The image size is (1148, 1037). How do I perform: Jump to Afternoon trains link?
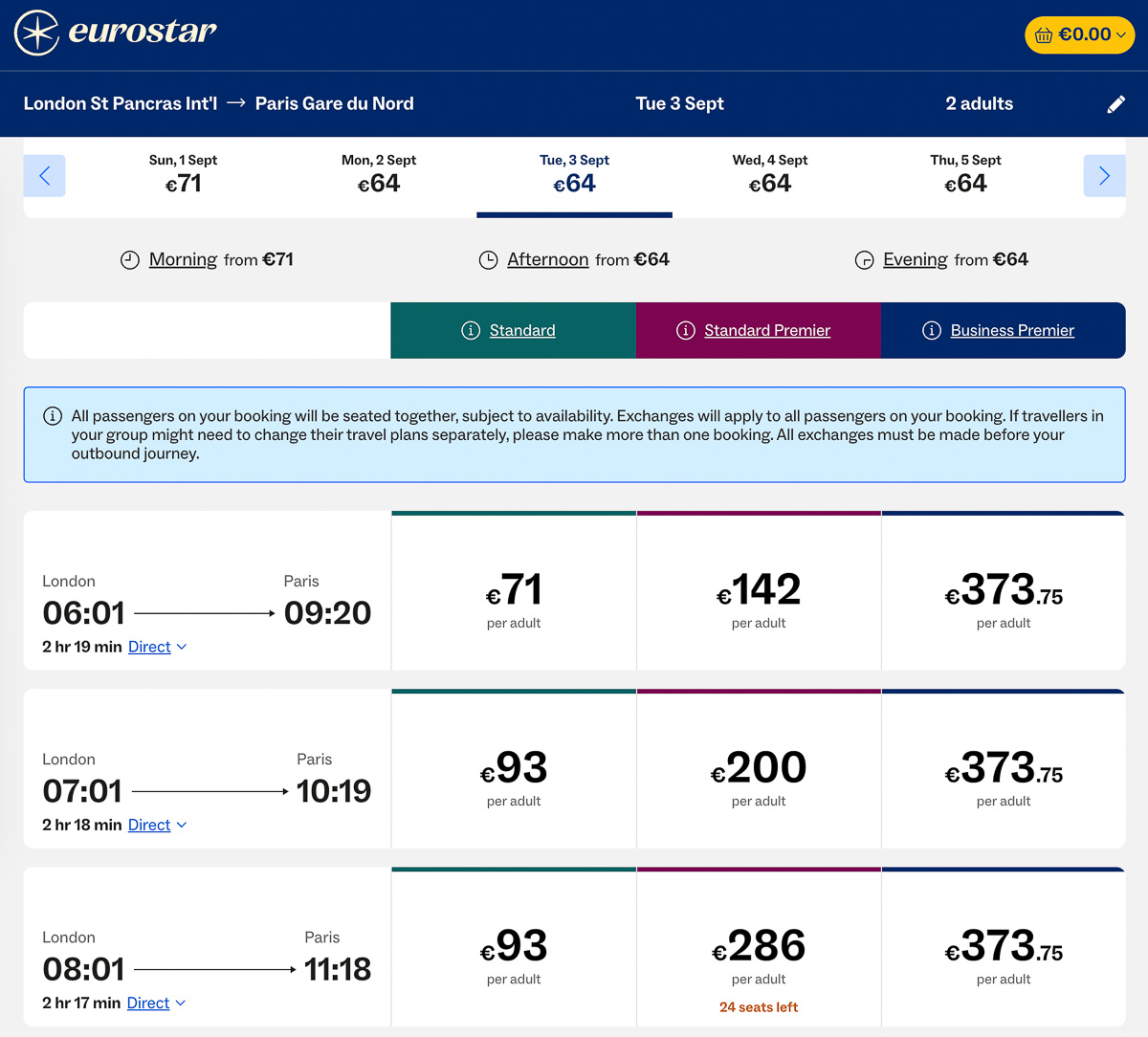[547, 259]
